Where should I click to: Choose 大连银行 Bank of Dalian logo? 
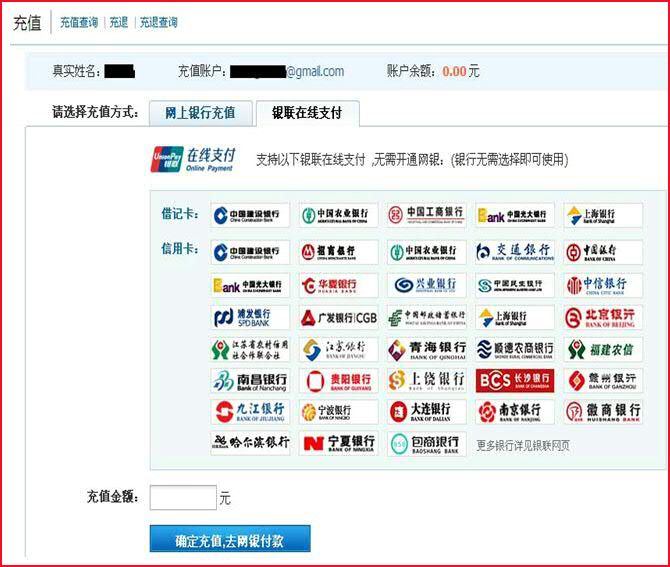pos(427,412)
